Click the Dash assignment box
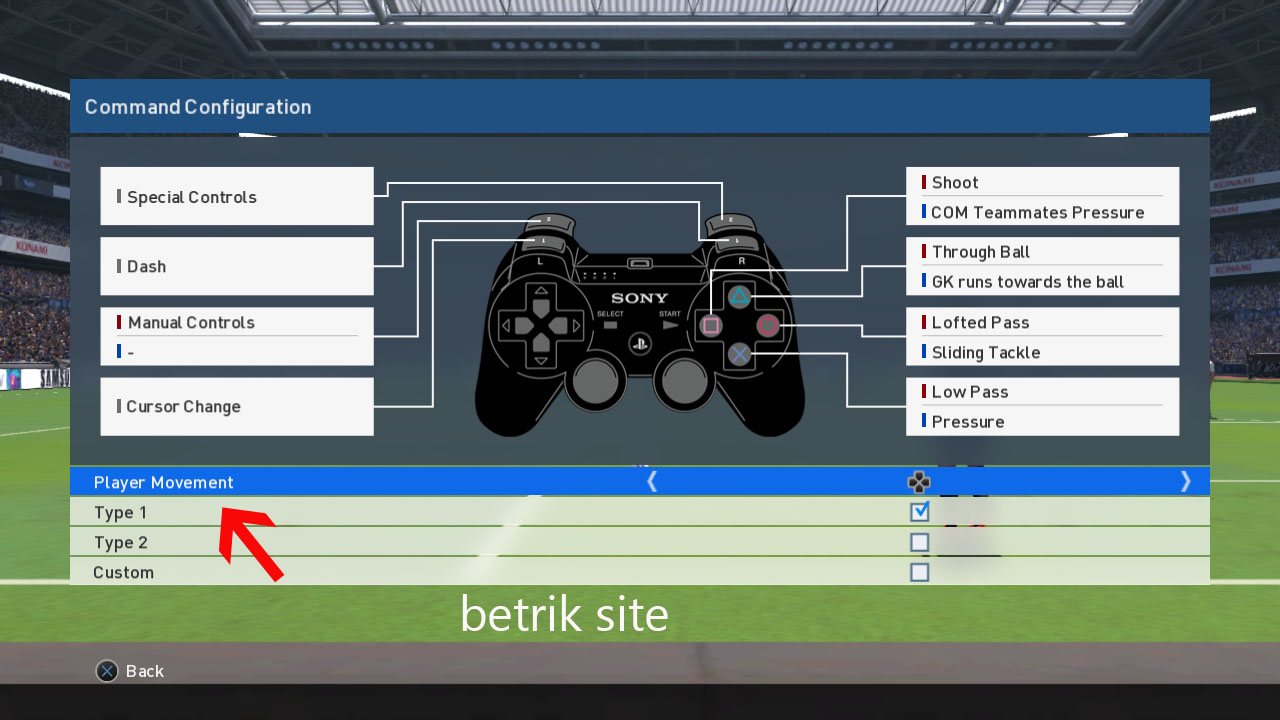This screenshot has height=720, width=1280. click(237, 266)
